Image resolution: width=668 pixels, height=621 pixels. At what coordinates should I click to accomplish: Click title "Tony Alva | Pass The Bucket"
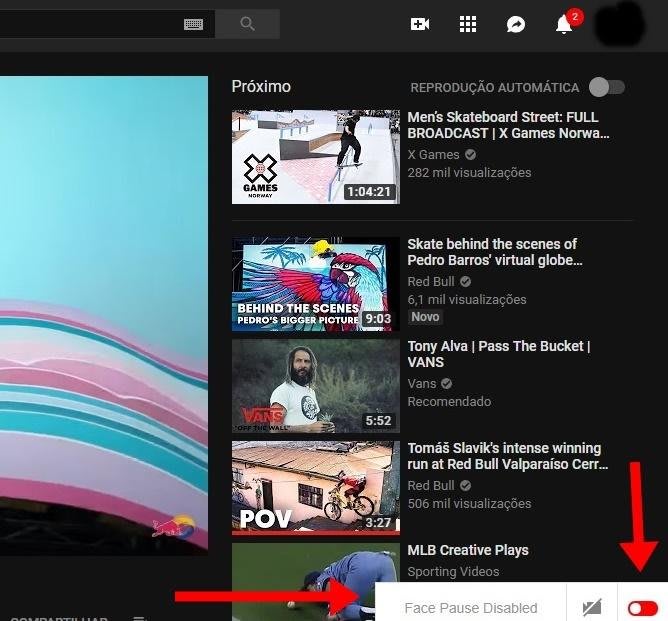click(498, 354)
